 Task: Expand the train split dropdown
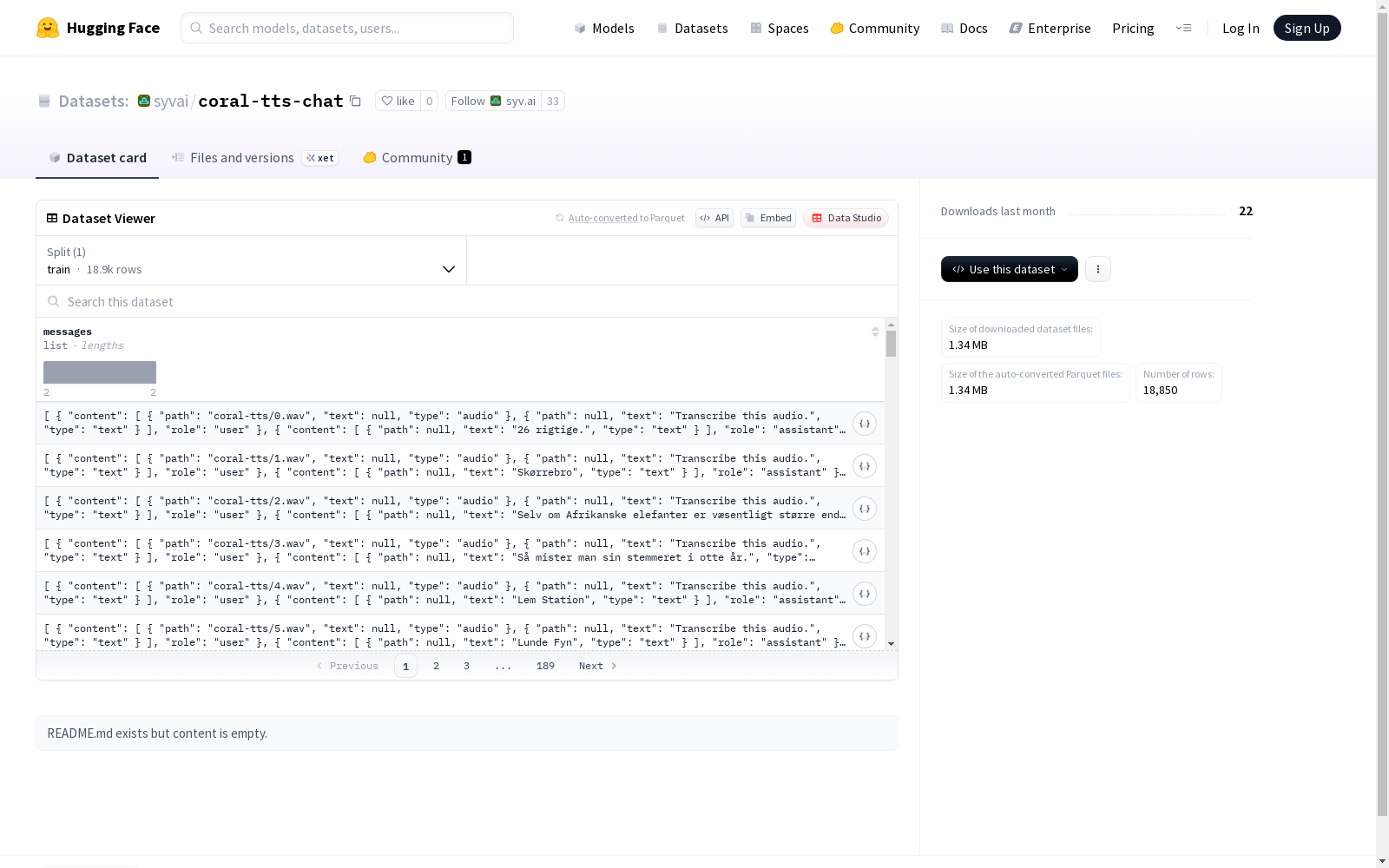point(252,260)
